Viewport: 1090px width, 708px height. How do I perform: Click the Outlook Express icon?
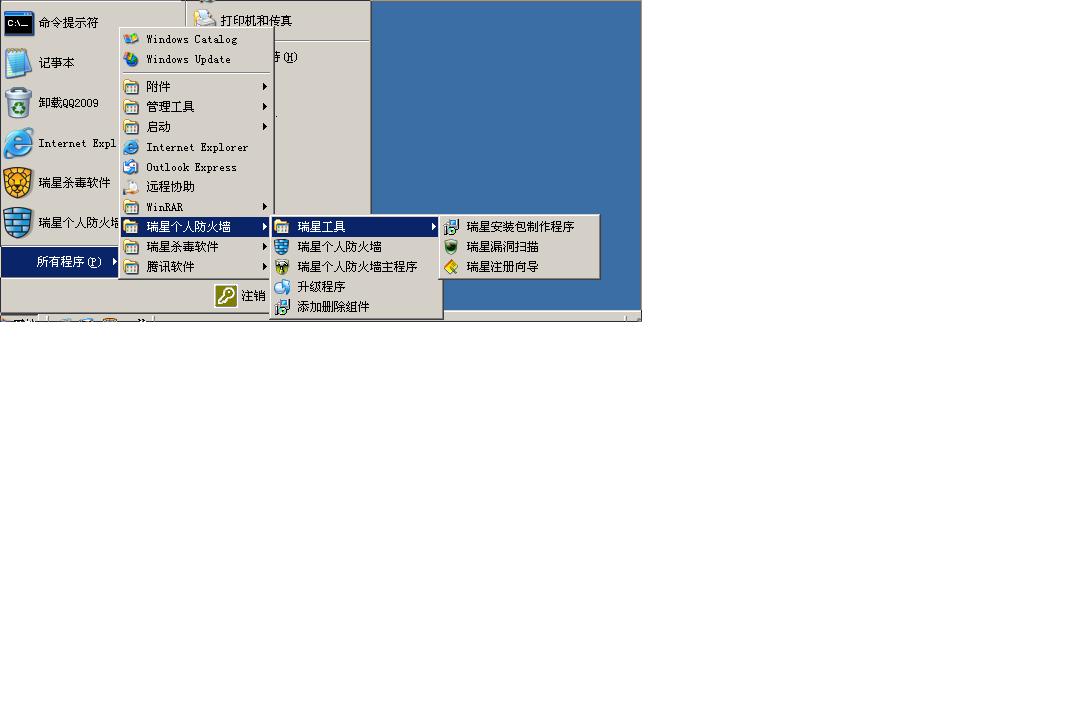131,167
